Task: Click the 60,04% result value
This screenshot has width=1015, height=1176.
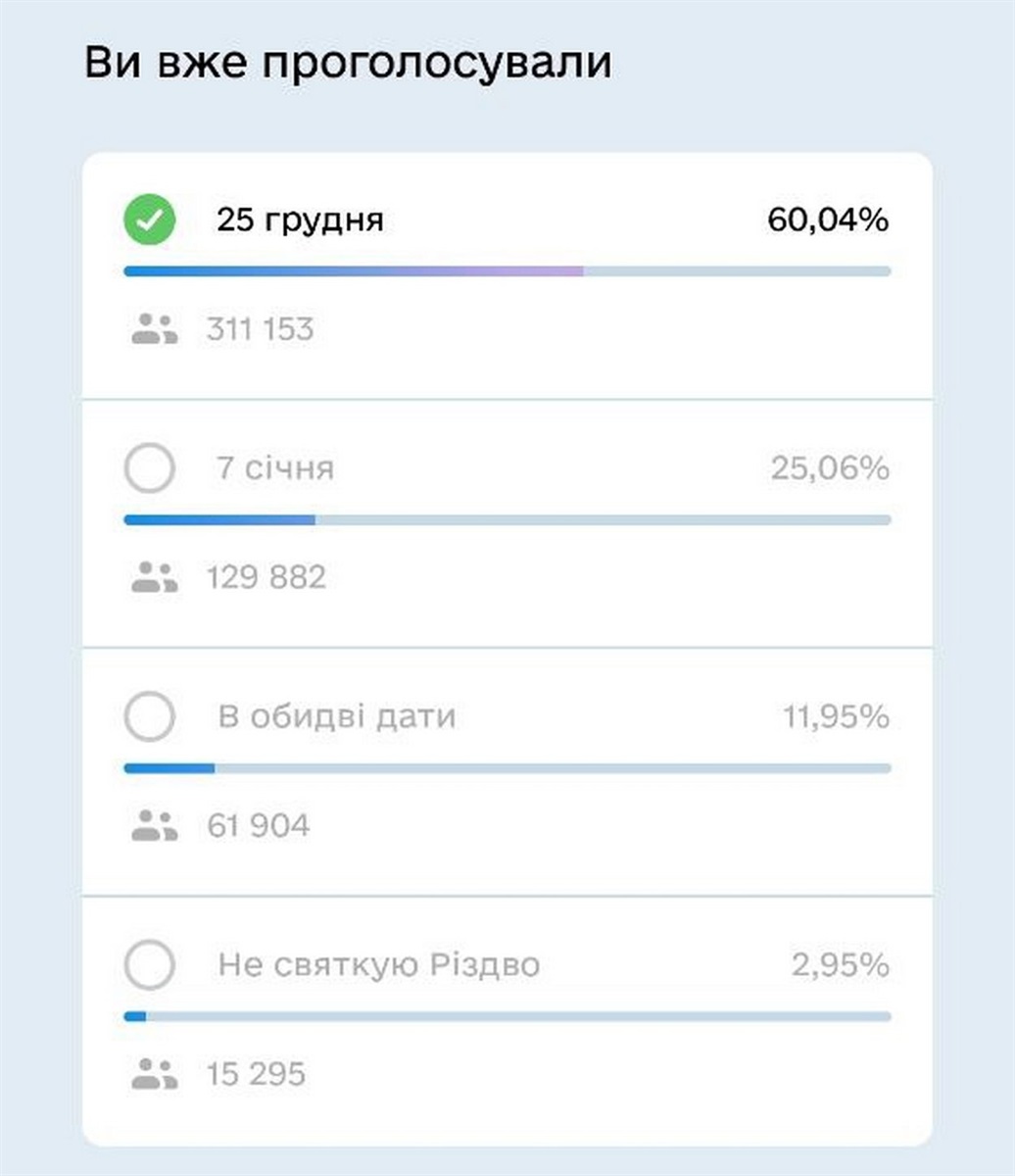Action: [x=828, y=220]
